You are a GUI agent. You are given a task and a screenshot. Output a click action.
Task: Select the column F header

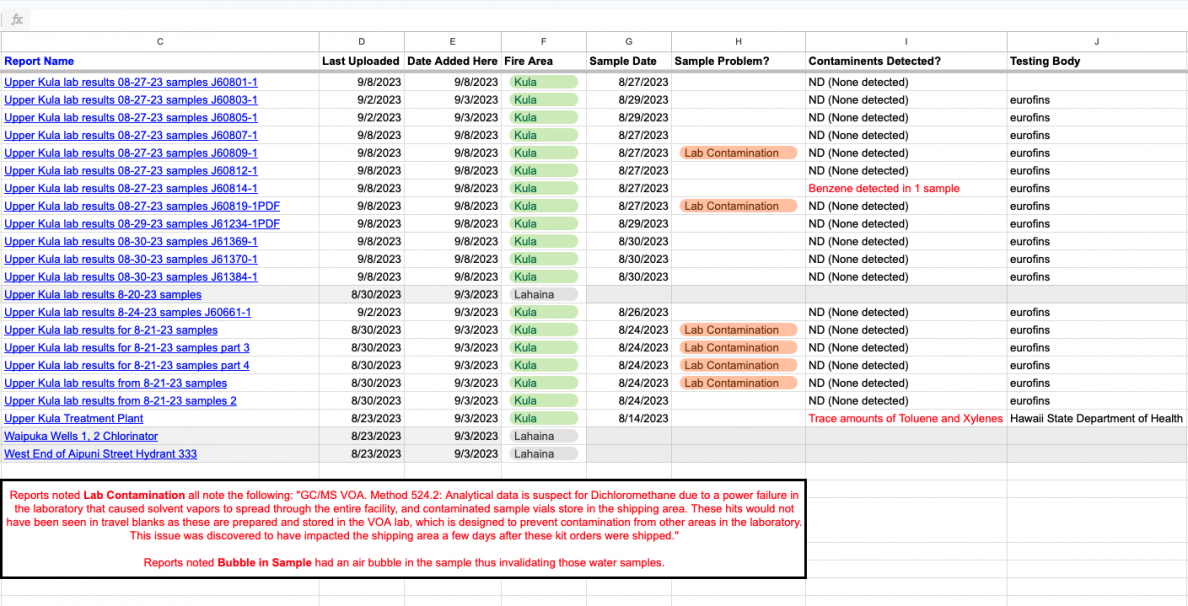543,41
